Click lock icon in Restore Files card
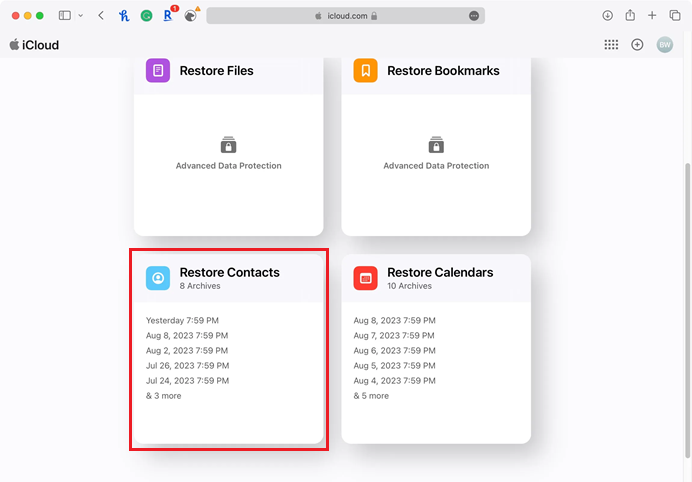692x482 pixels. click(229, 144)
